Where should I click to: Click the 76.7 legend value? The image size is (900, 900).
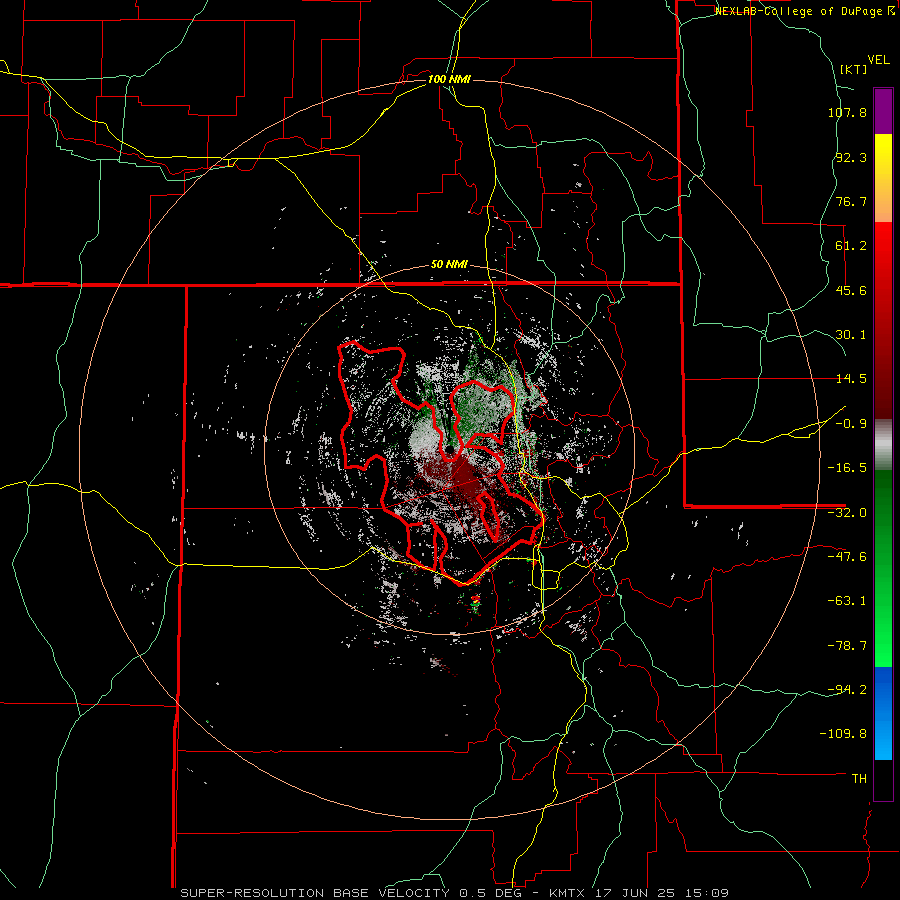click(851, 201)
